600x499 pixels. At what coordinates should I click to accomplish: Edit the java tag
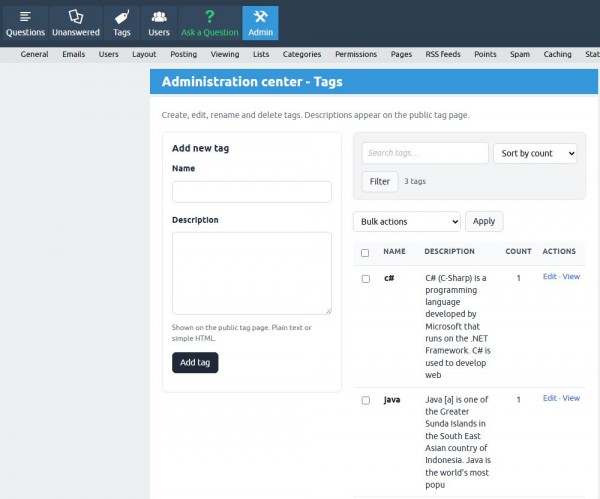point(550,398)
